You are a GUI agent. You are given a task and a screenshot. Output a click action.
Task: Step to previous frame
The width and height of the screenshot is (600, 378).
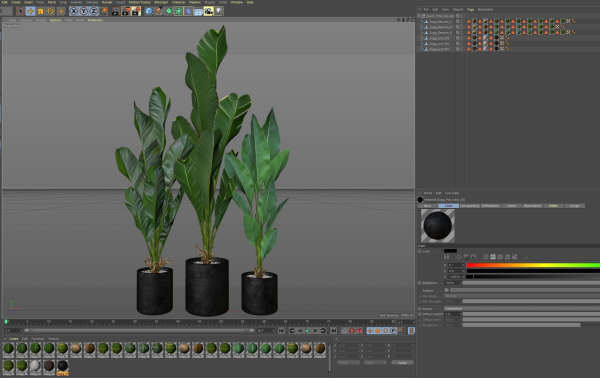point(300,331)
